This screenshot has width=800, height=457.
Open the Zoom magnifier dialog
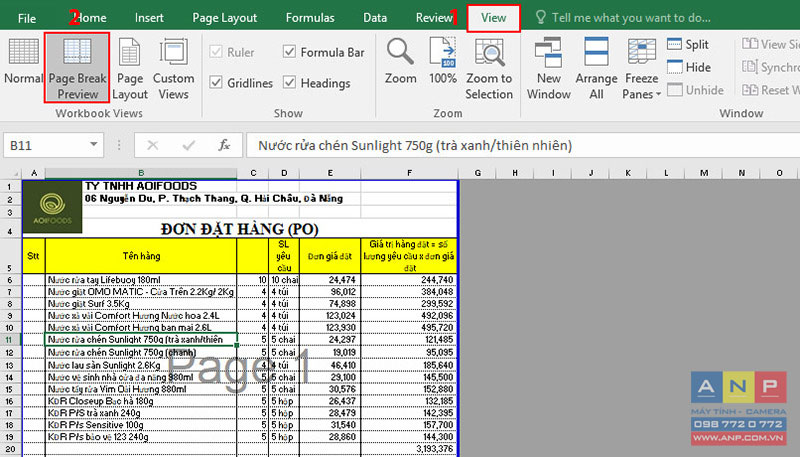(401, 61)
